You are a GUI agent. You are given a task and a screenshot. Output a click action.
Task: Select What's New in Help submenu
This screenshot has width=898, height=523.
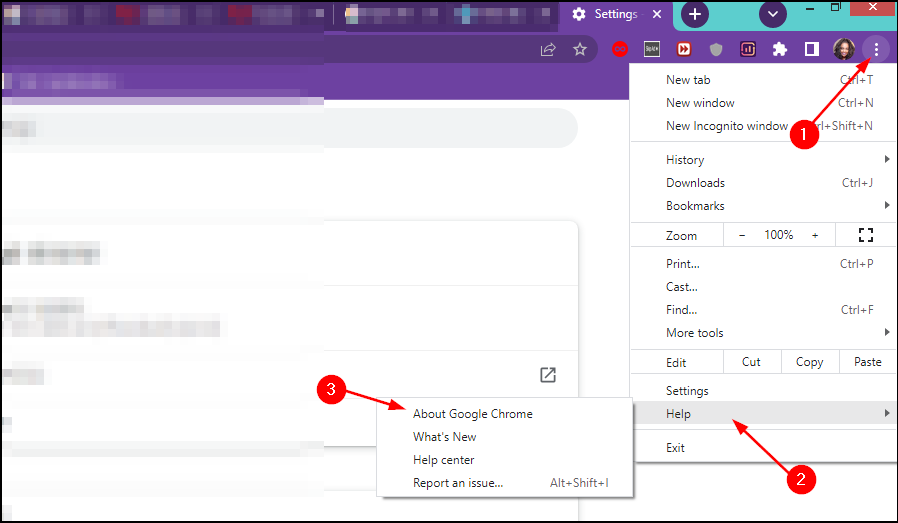coord(505,437)
